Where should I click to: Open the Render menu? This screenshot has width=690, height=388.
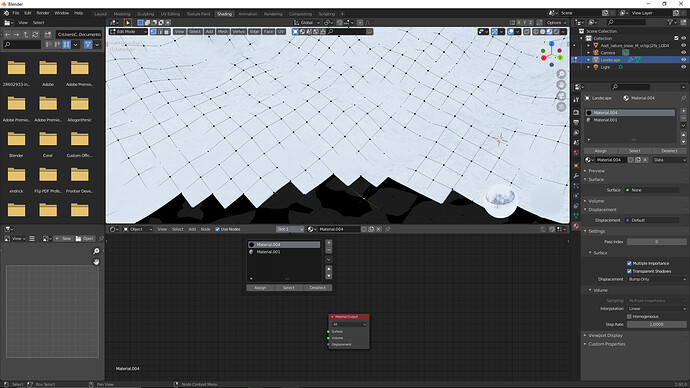tap(43, 13)
